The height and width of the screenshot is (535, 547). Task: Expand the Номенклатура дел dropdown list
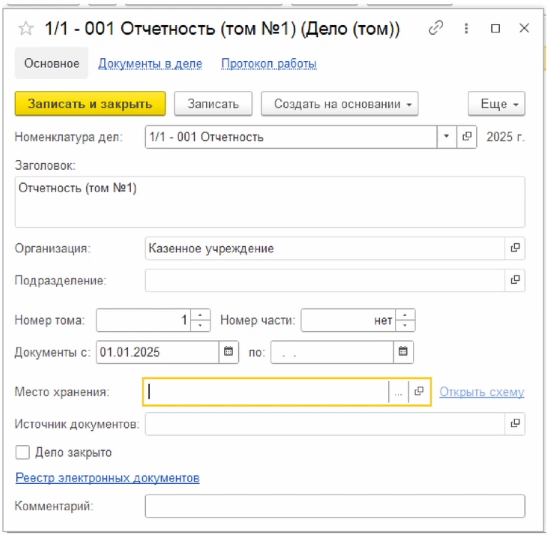coord(447,137)
